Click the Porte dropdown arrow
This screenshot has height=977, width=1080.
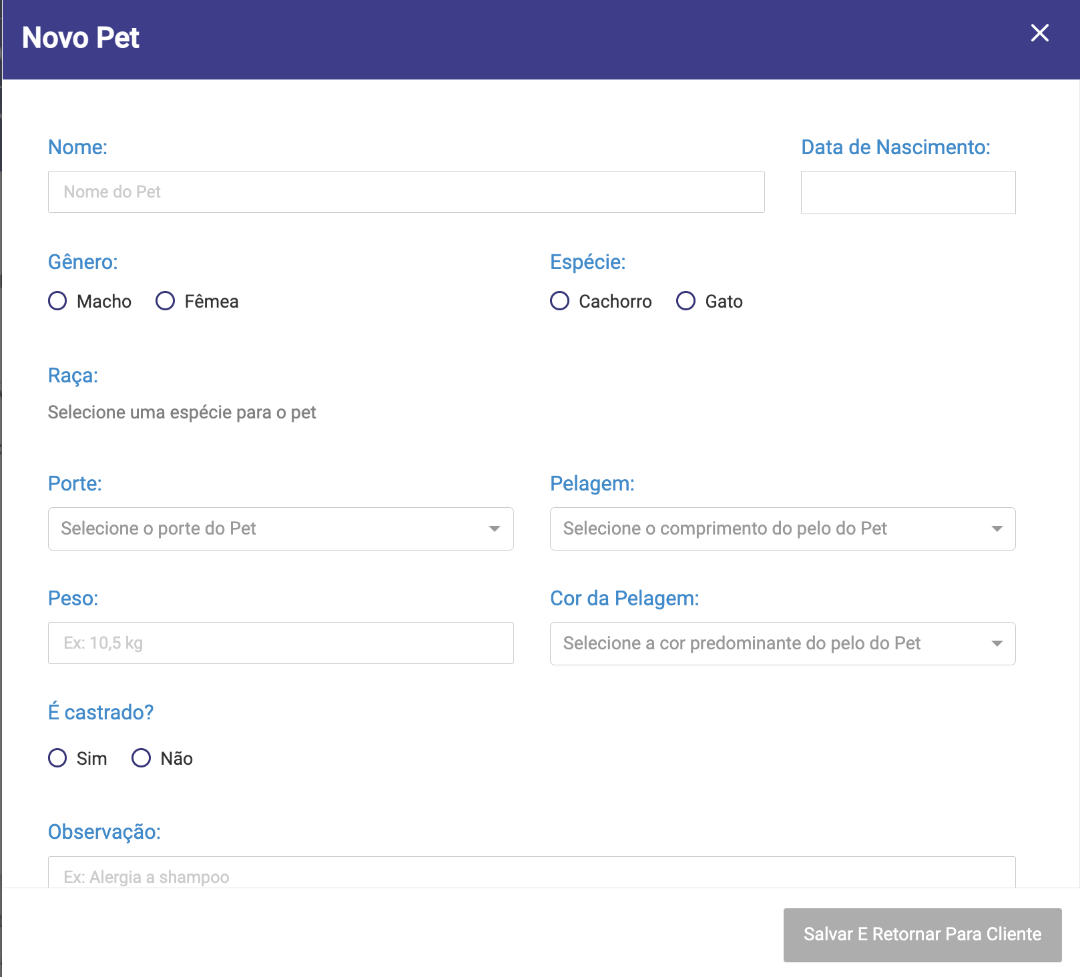(494, 529)
